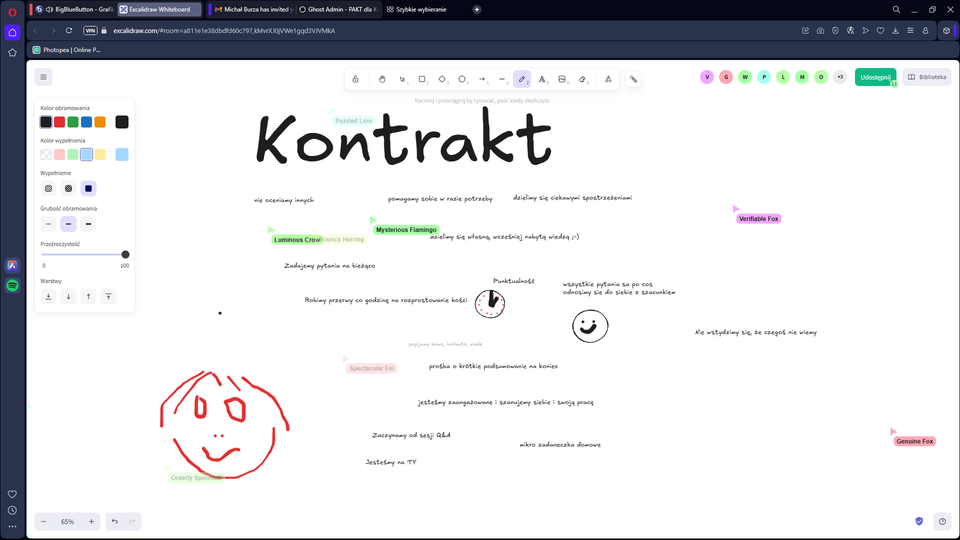Viewport: 960px width, 540px height.
Task: Toggle the keep-tool-active lock icon
Action: (x=356, y=79)
